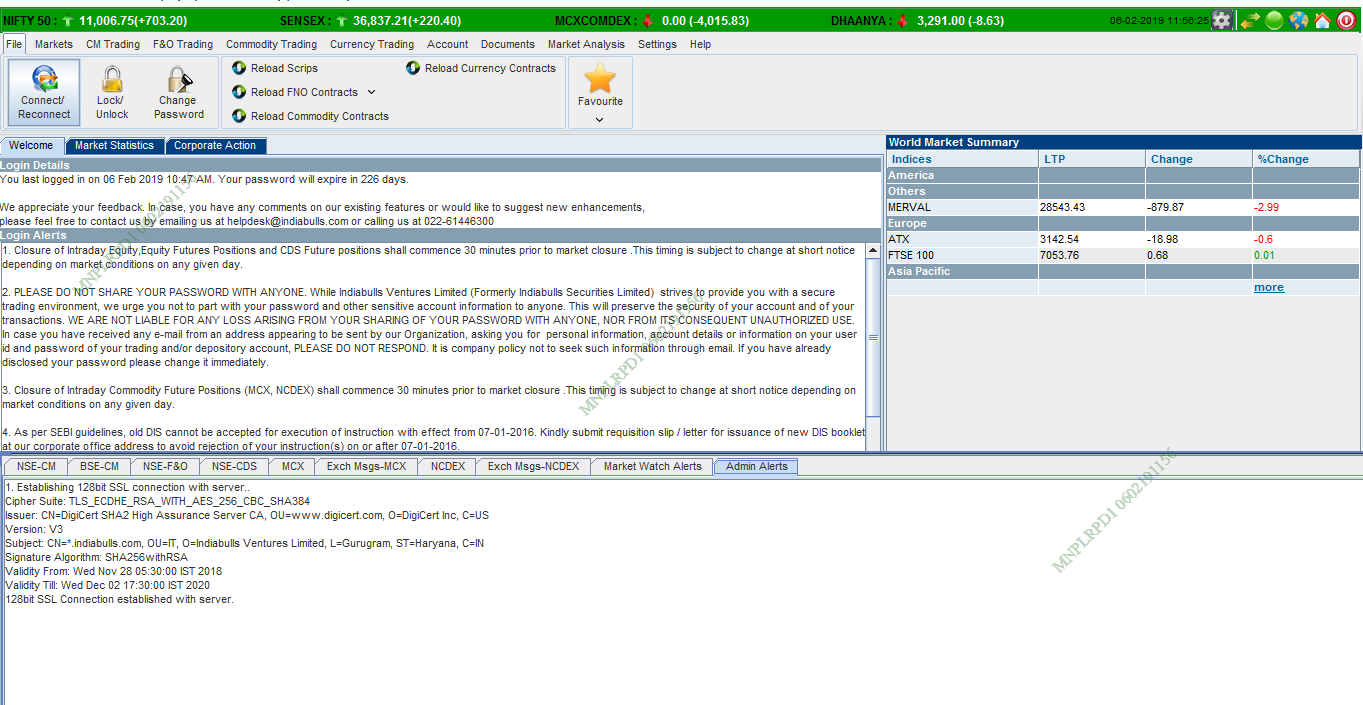Click the green connection status ball
The height and width of the screenshot is (705, 1363).
1274,20
